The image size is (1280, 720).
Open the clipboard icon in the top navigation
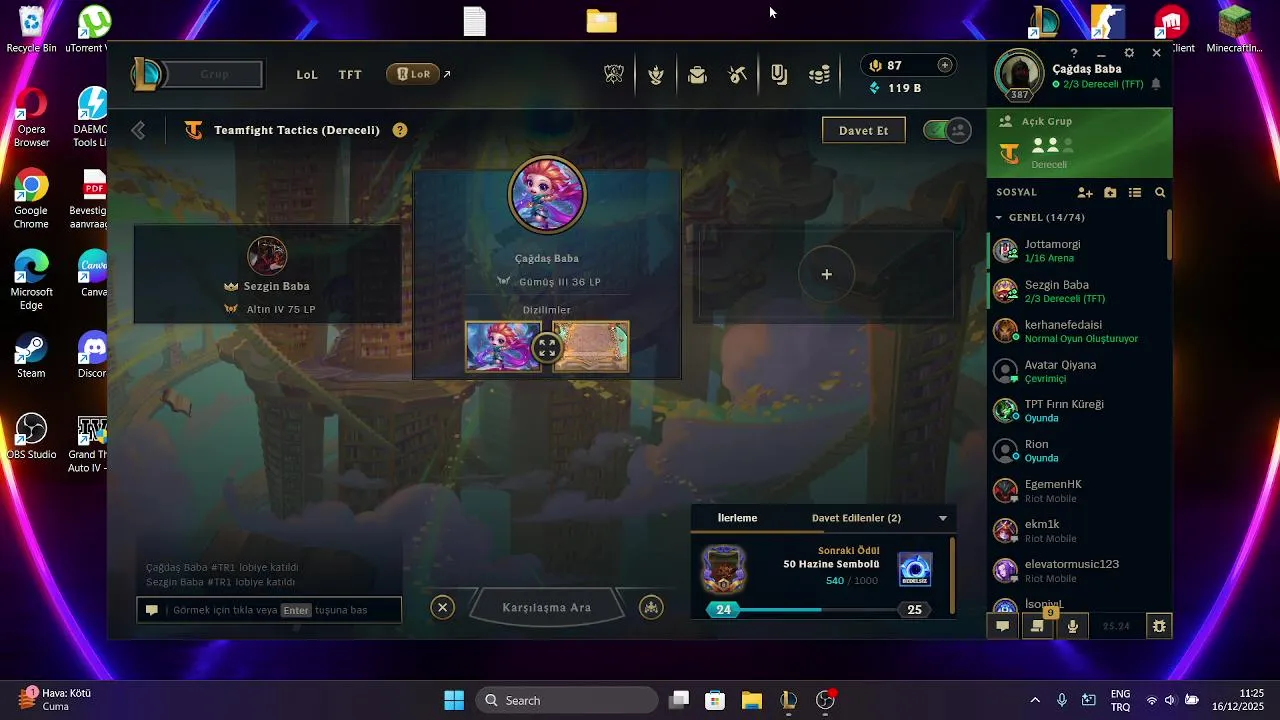(779, 74)
